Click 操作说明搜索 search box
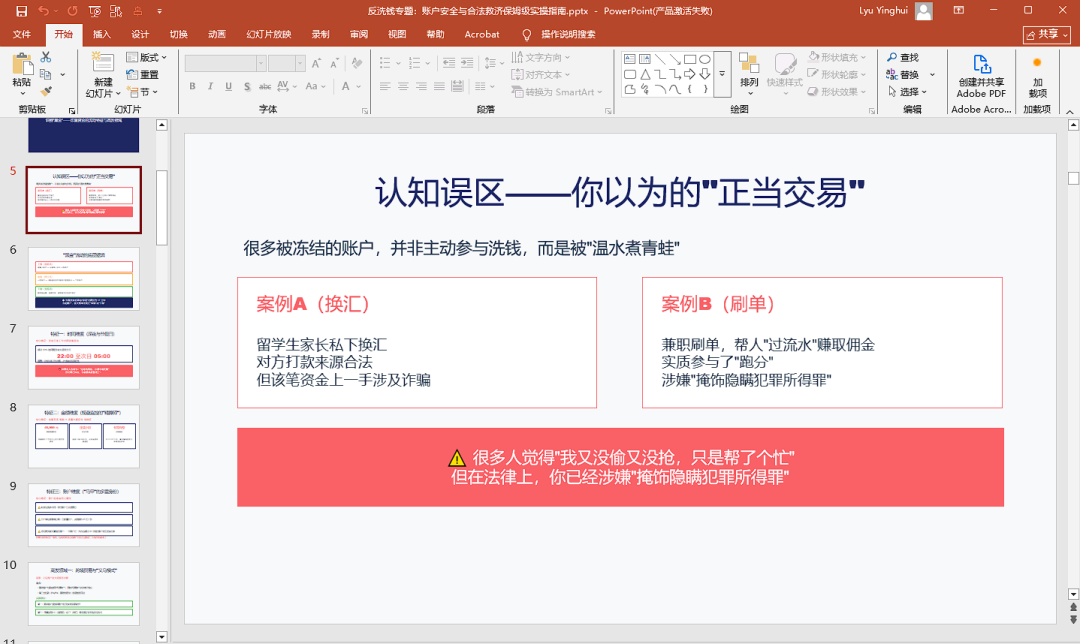This screenshot has width=1080, height=644. [568, 34]
